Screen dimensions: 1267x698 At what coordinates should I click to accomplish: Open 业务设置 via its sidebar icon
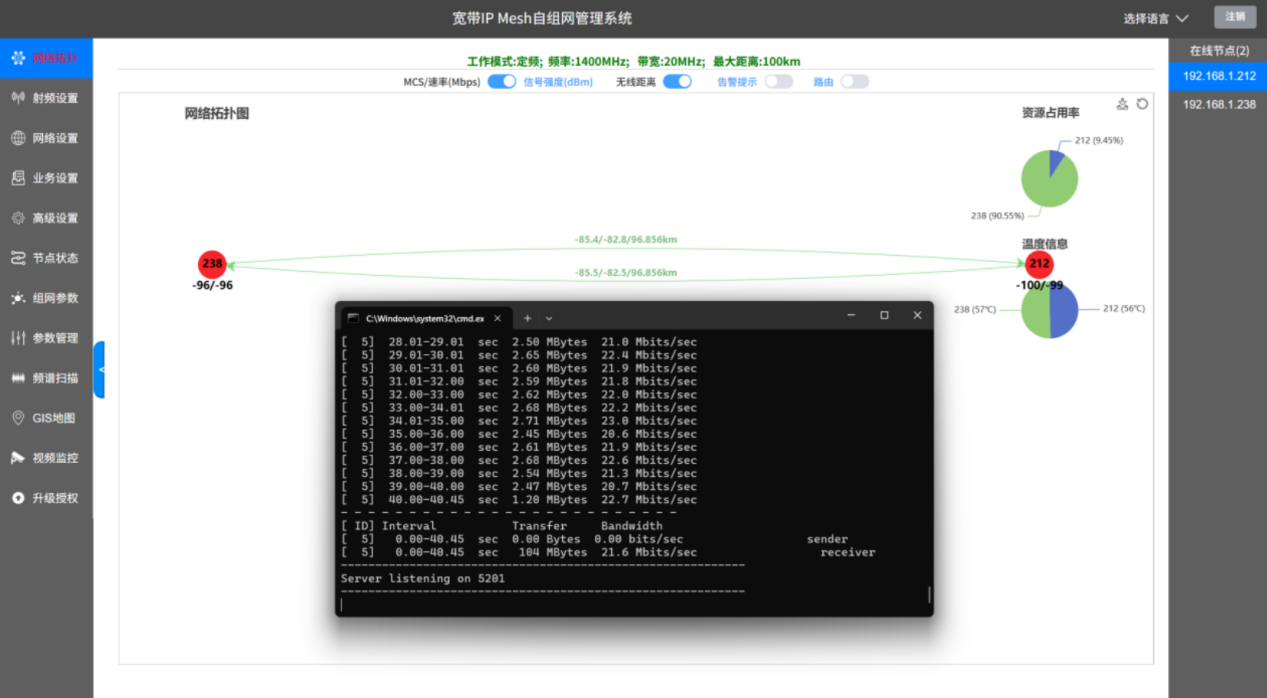18,178
